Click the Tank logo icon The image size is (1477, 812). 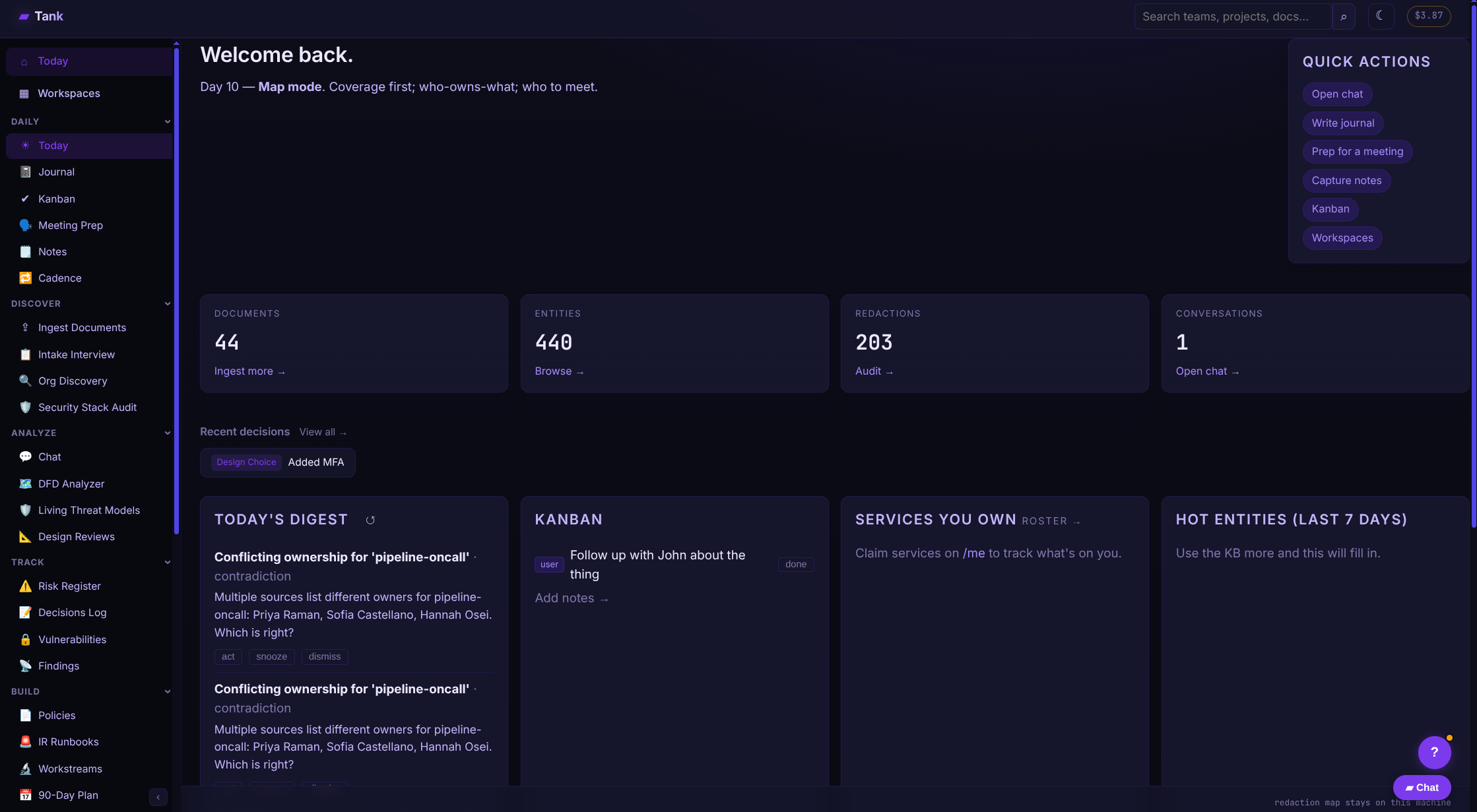(24, 16)
